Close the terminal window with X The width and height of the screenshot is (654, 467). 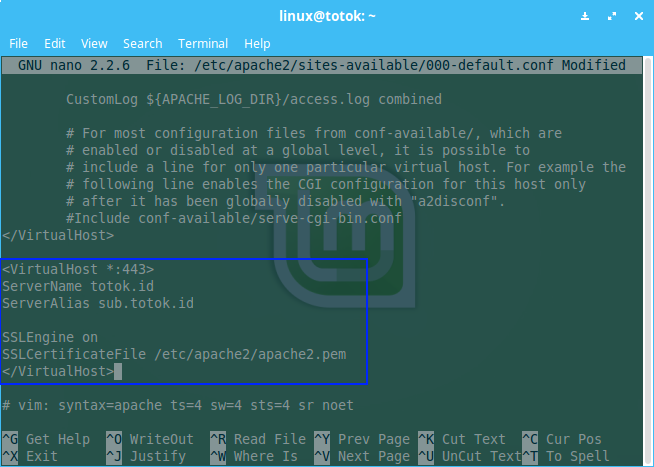(639, 16)
